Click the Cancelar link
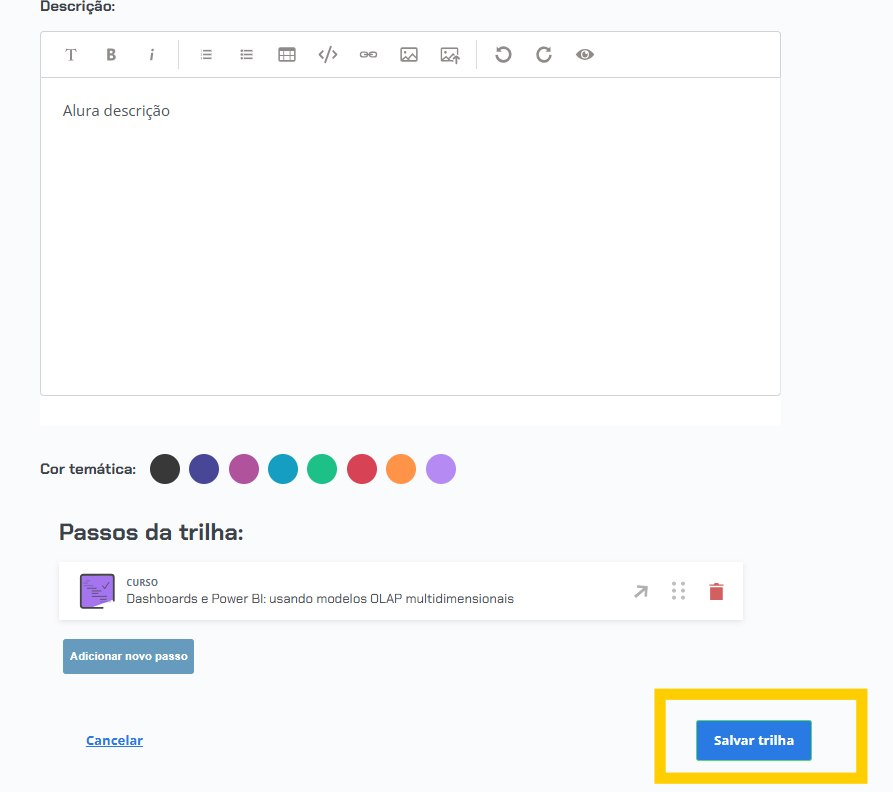Image resolution: width=893 pixels, height=792 pixels. click(114, 741)
